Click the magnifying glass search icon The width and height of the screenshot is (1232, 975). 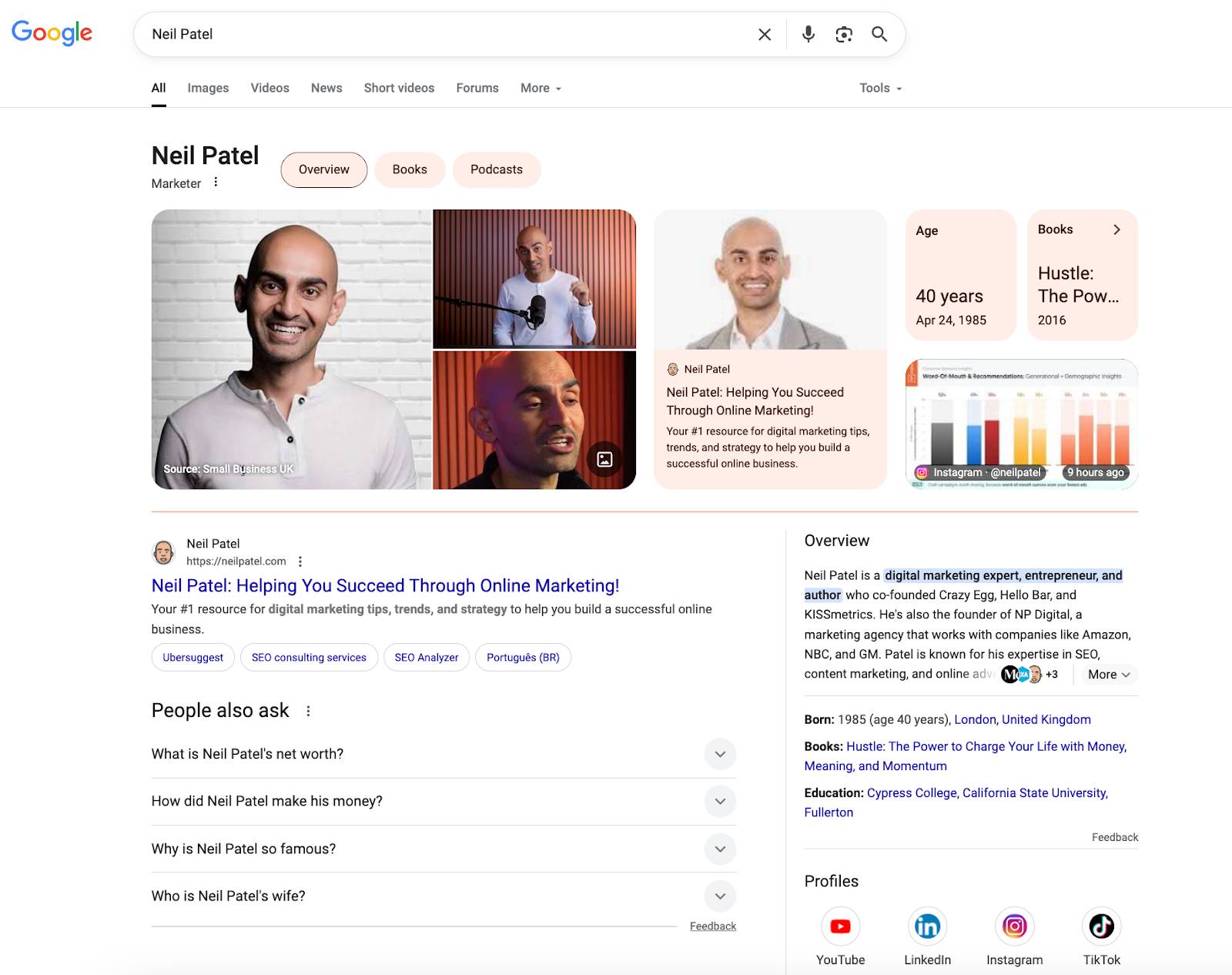pyautogui.click(x=879, y=34)
